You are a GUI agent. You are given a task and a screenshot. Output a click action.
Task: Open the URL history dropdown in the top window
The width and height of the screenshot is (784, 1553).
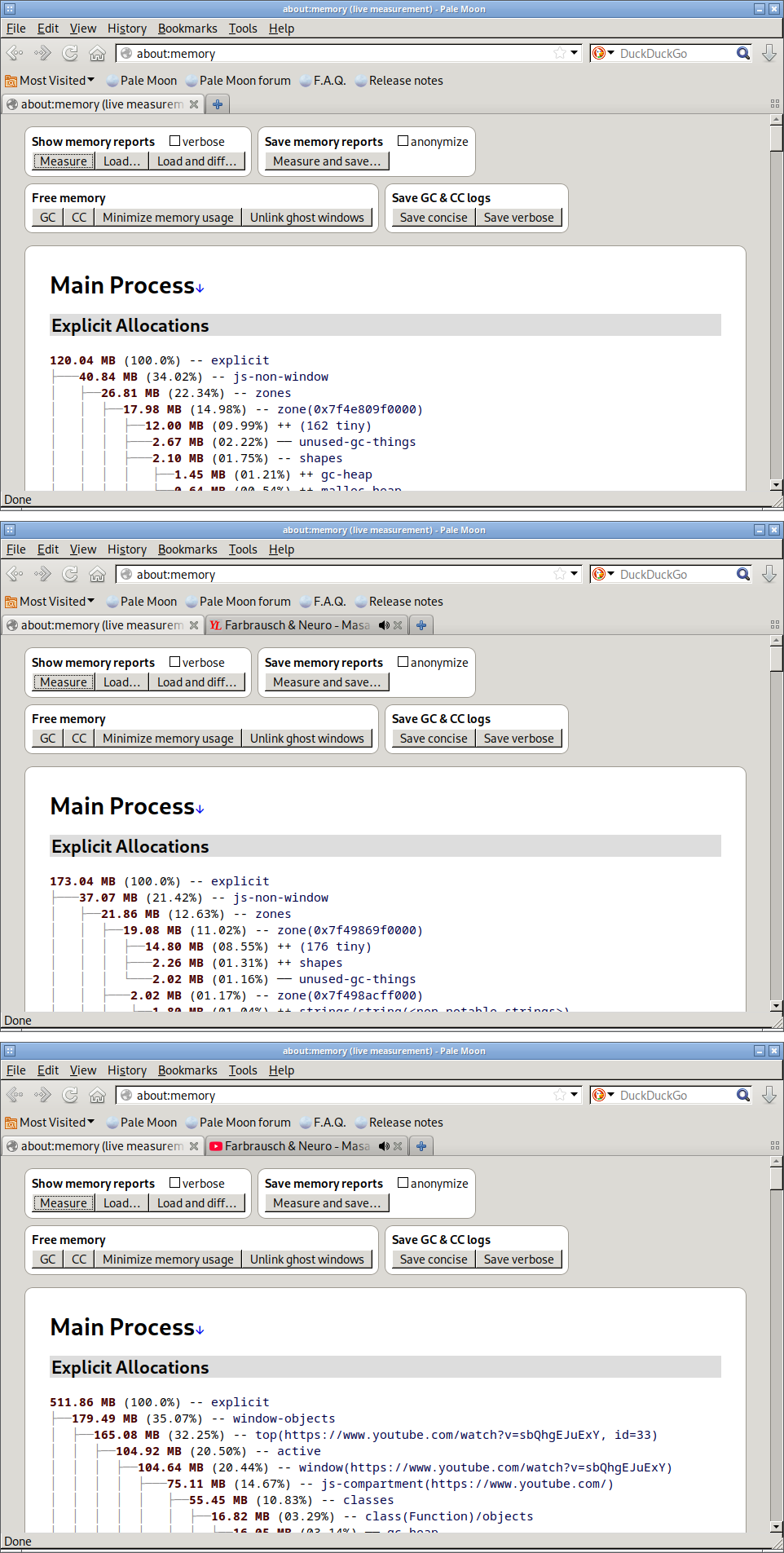575,53
